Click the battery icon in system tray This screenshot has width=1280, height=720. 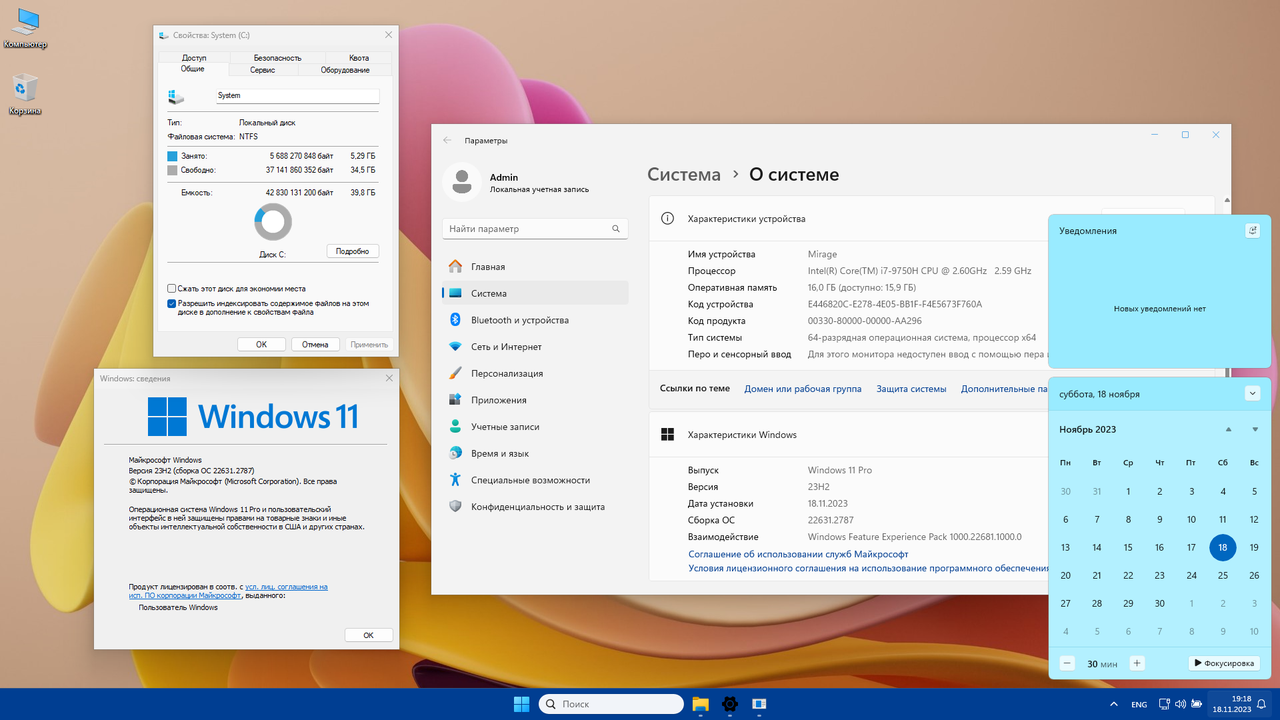tap(1197, 704)
